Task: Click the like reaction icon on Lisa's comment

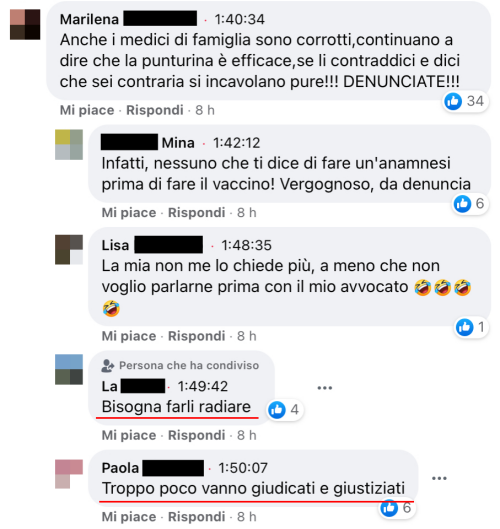Action: click(464, 327)
